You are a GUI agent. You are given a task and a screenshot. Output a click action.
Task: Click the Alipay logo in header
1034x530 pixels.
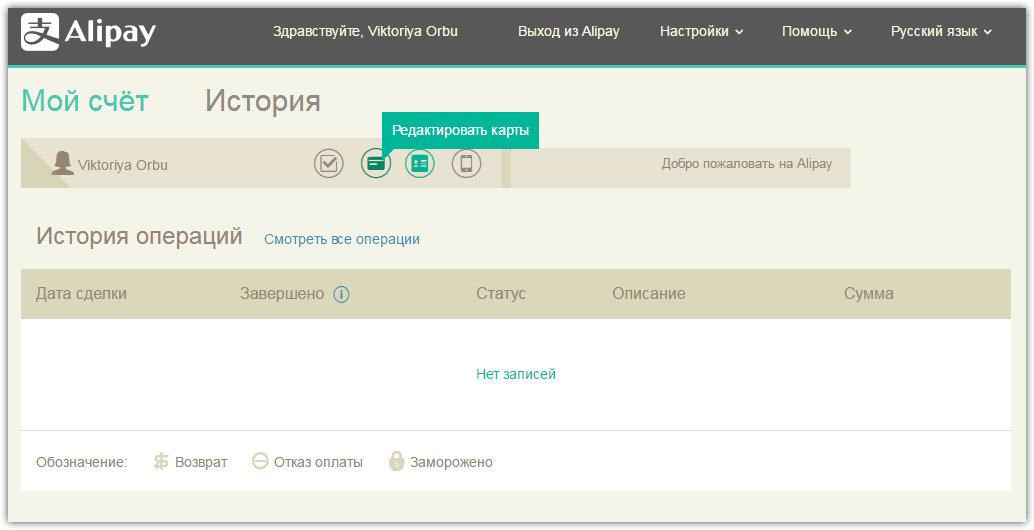(x=88, y=32)
